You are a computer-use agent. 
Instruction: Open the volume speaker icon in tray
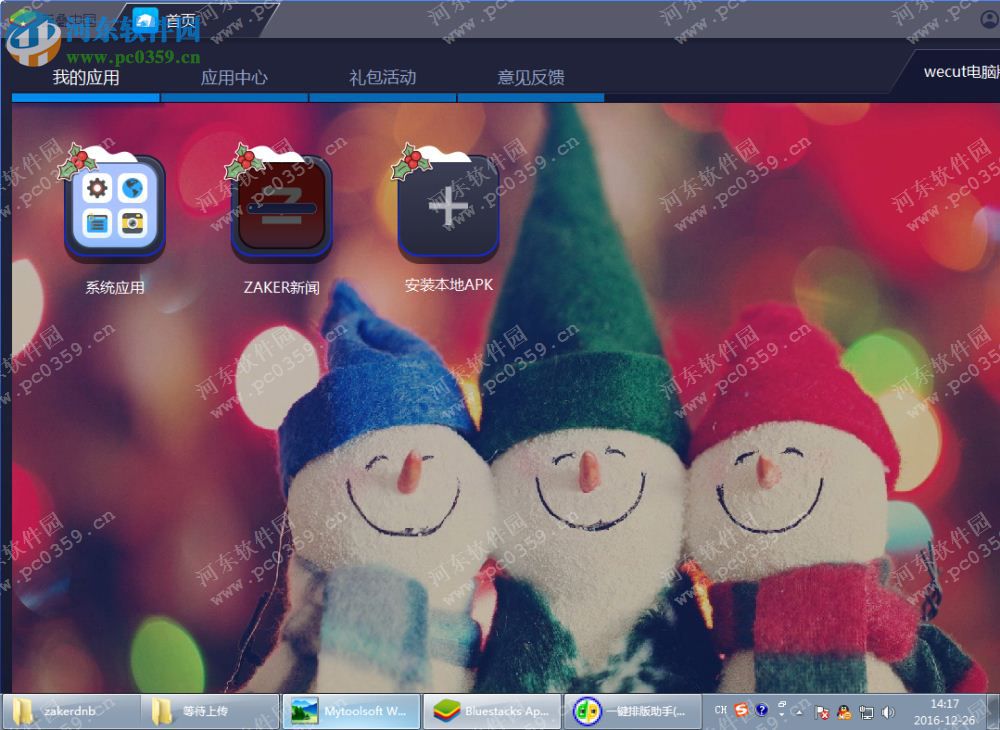point(887,712)
